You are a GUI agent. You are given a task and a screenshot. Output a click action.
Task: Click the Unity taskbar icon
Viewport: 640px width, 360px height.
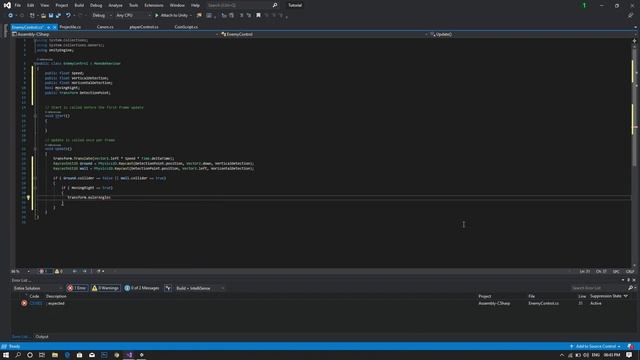(x=142, y=355)
